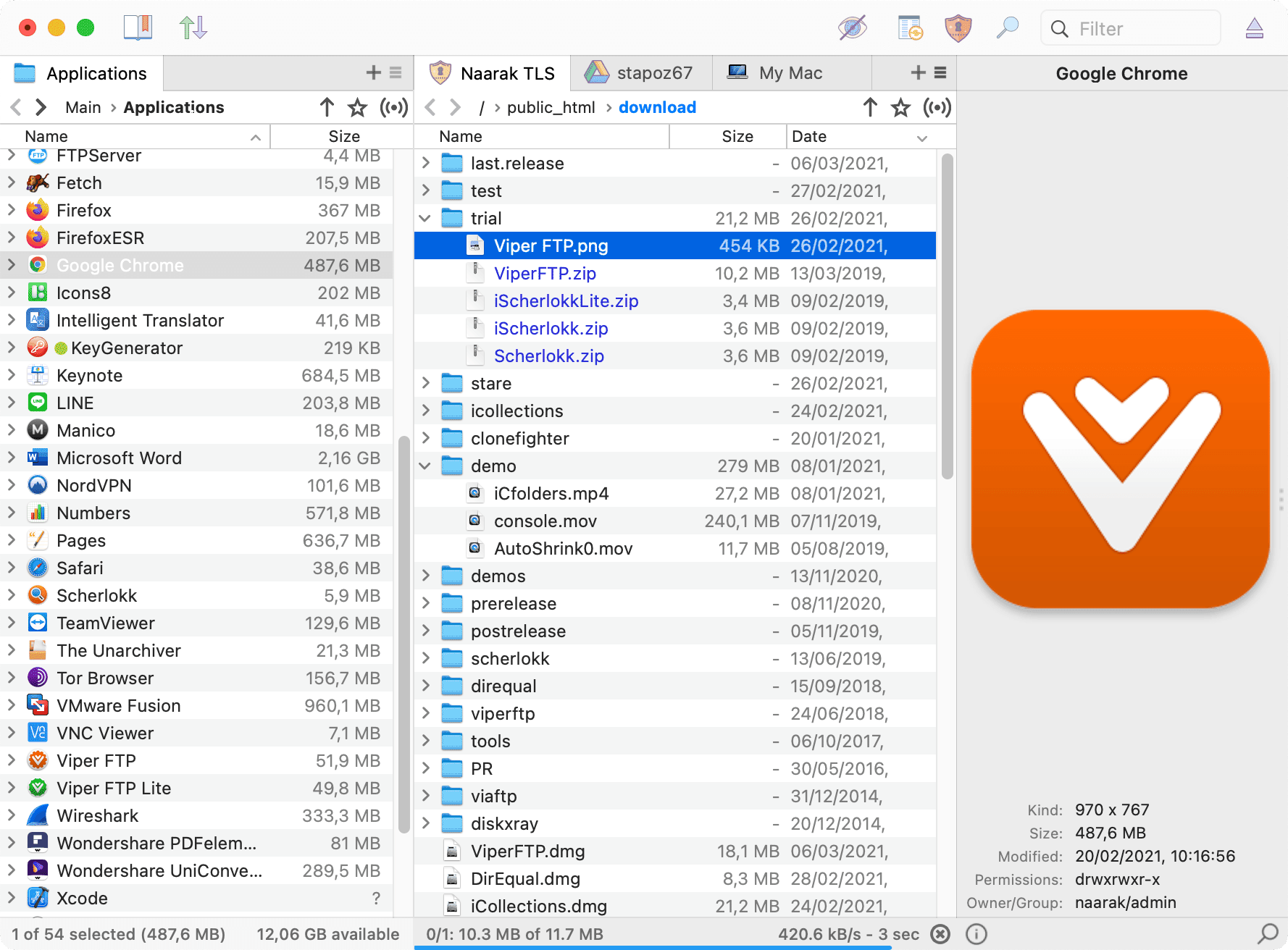
Task: Select the iScherlokkLite.zip file
Action: [675, 300]
